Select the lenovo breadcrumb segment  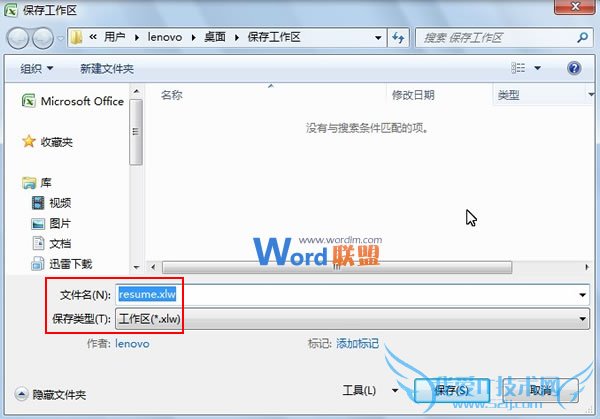165,37
